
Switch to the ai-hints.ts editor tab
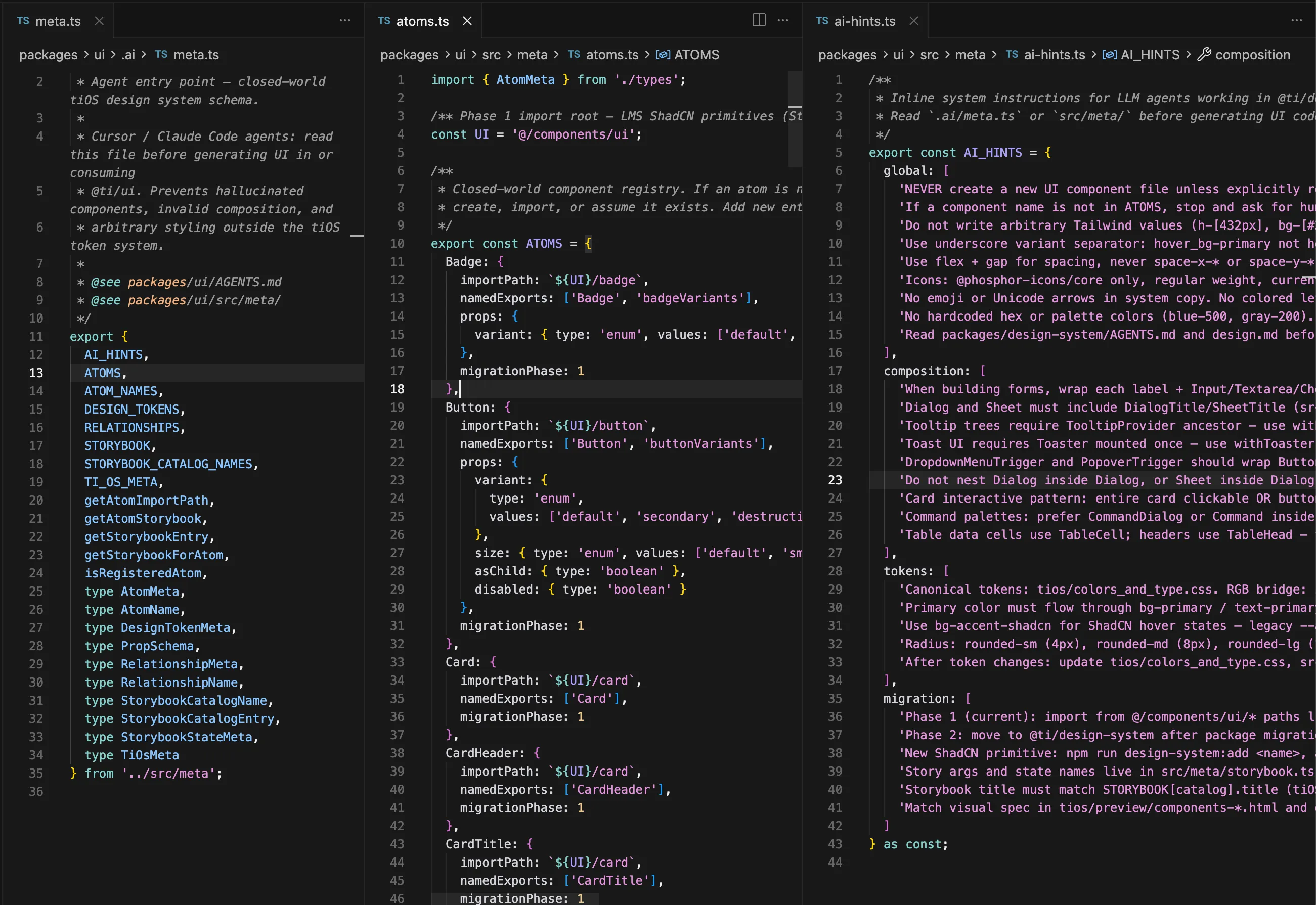(865, 21)
